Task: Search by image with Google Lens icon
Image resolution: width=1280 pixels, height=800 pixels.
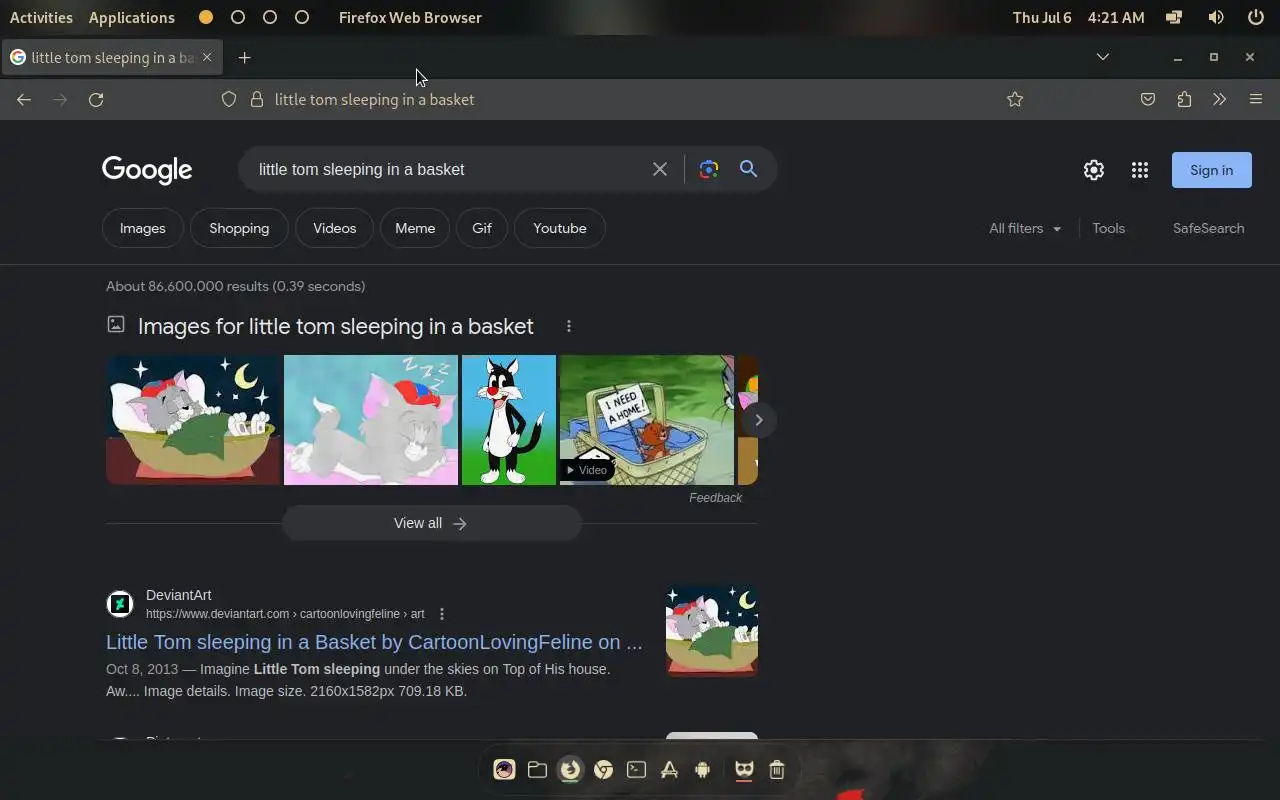Action: click(709, 169)
